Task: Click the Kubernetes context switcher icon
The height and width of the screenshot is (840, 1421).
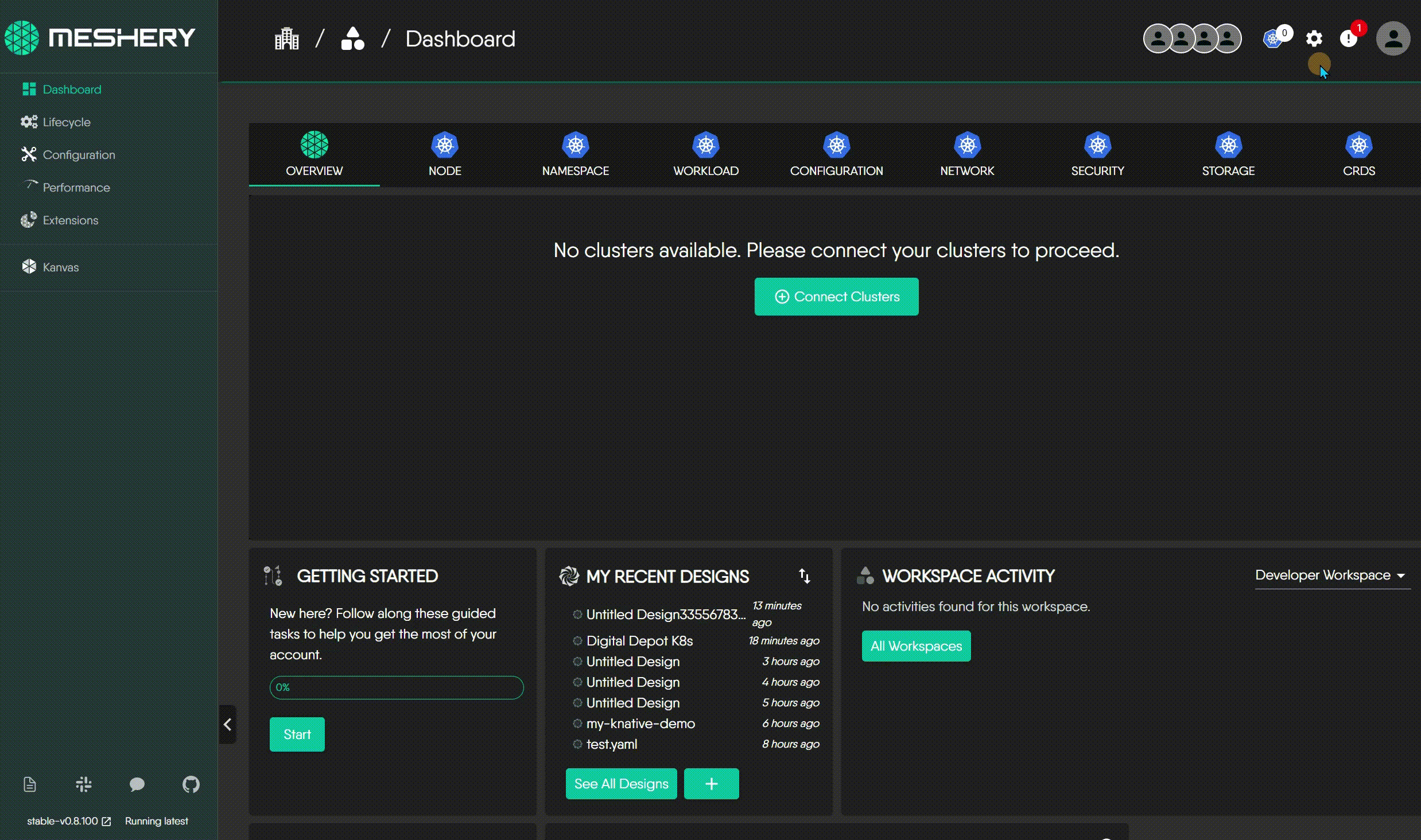Action: click(x=1273, y=39)
